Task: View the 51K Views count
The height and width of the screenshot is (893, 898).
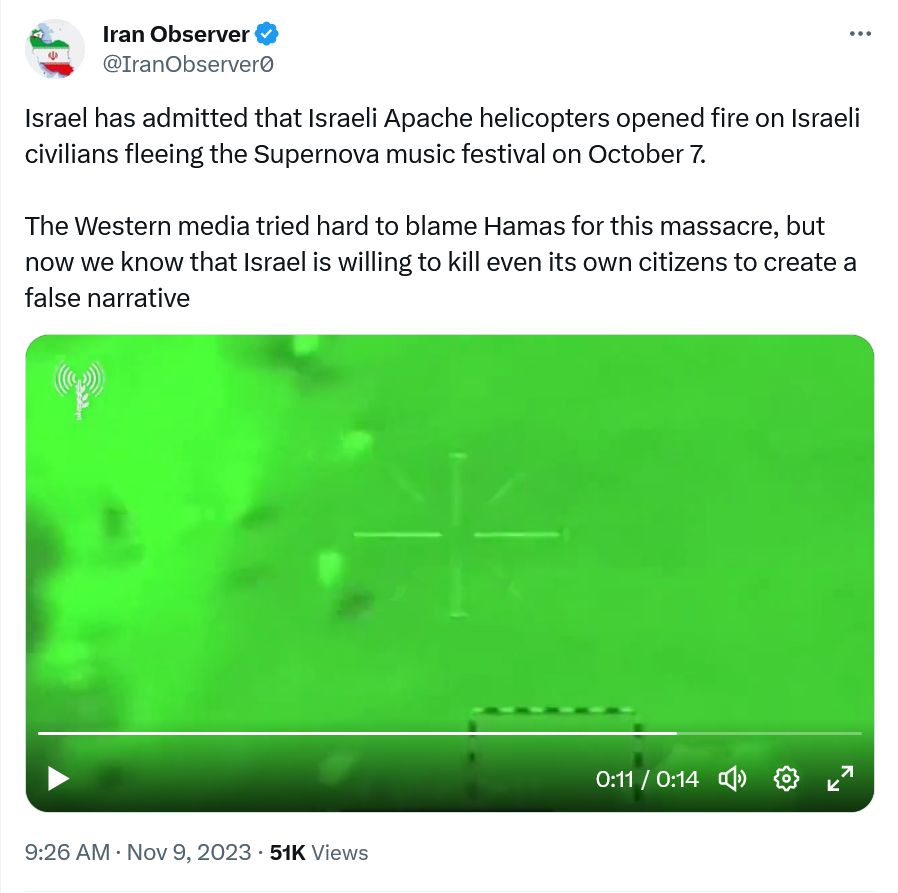Action: [x=319, y=852]
